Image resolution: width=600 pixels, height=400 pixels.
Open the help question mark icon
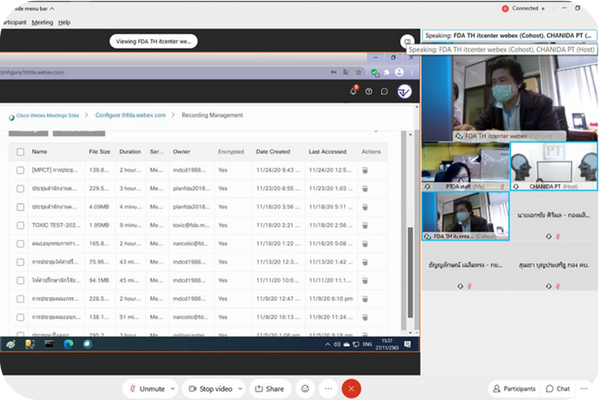tap(368, 91)
